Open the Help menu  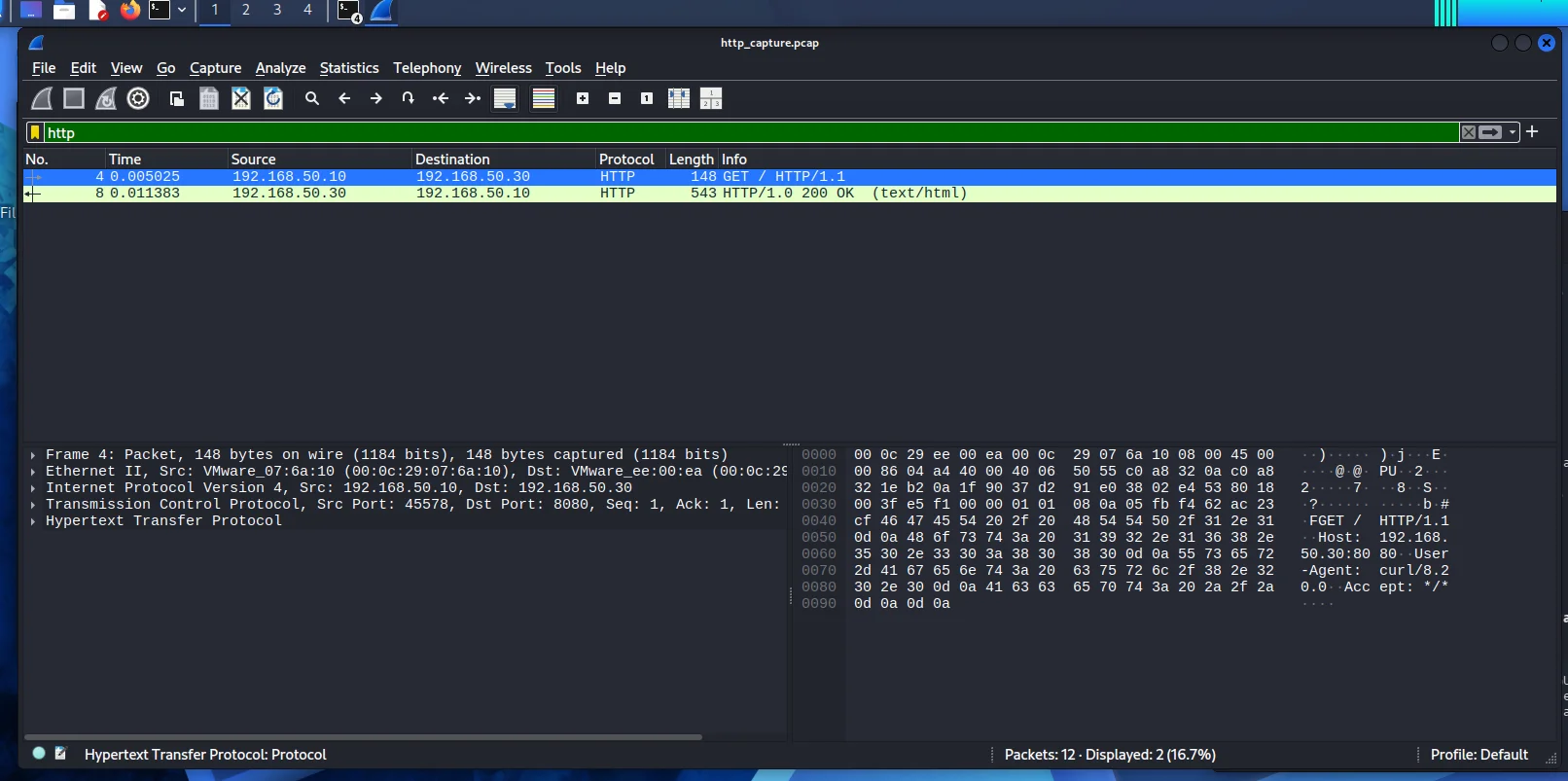tap(610, 68)
